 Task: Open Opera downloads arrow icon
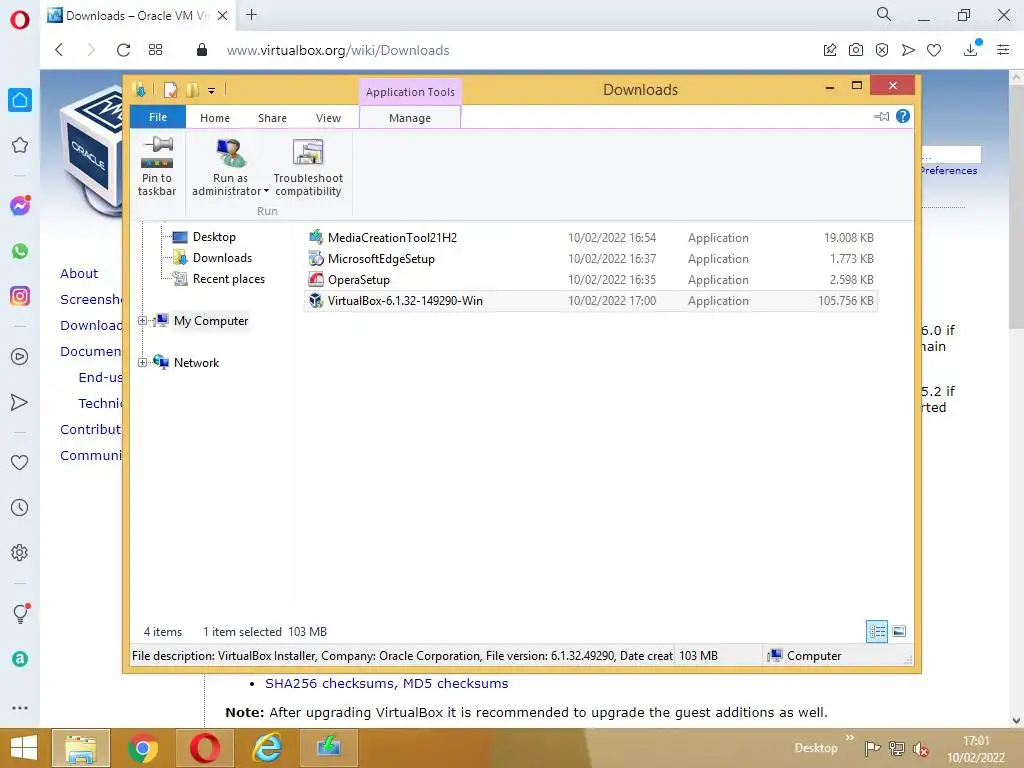(971, 49)
